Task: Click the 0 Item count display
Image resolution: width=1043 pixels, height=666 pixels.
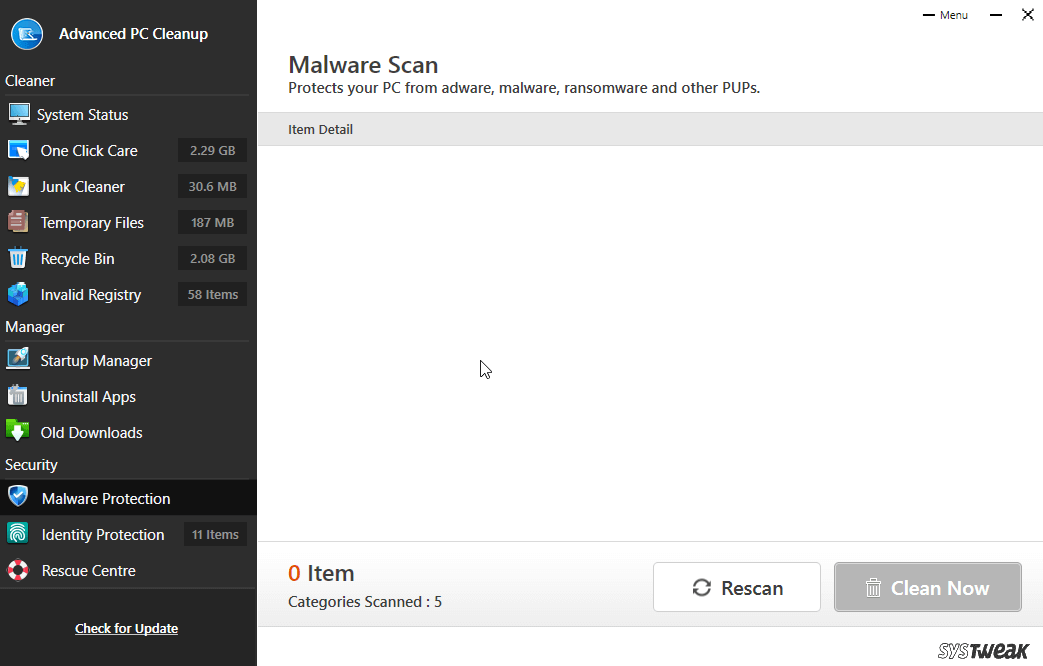Action: click(x=321, y=573)
